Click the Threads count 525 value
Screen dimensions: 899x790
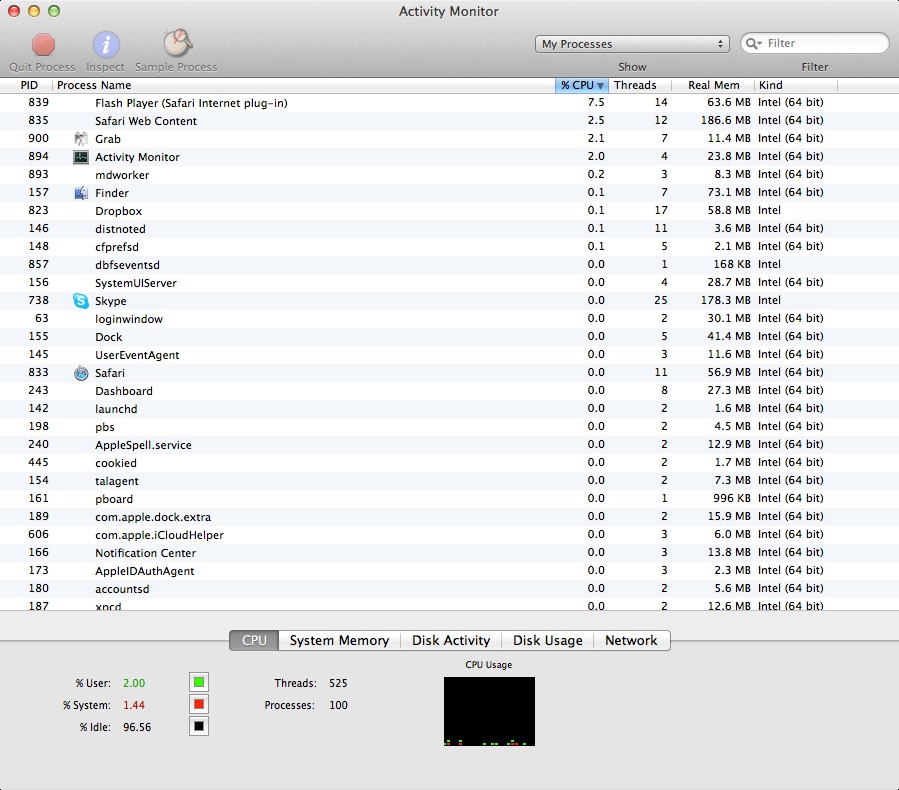click(338, 683)
